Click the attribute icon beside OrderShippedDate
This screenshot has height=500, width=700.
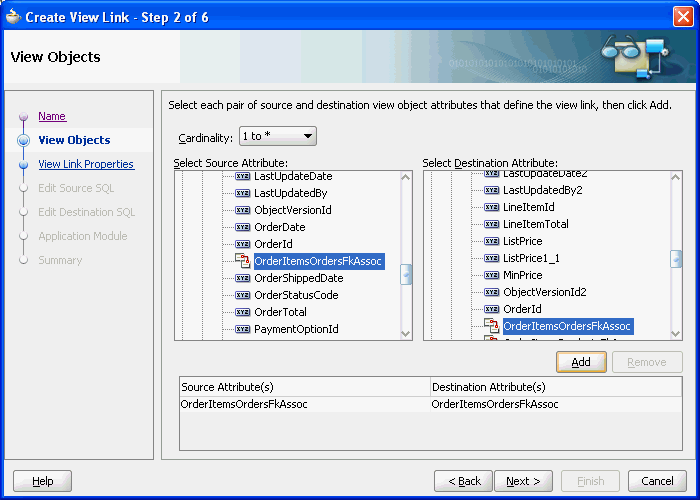(x=242, y=278)
